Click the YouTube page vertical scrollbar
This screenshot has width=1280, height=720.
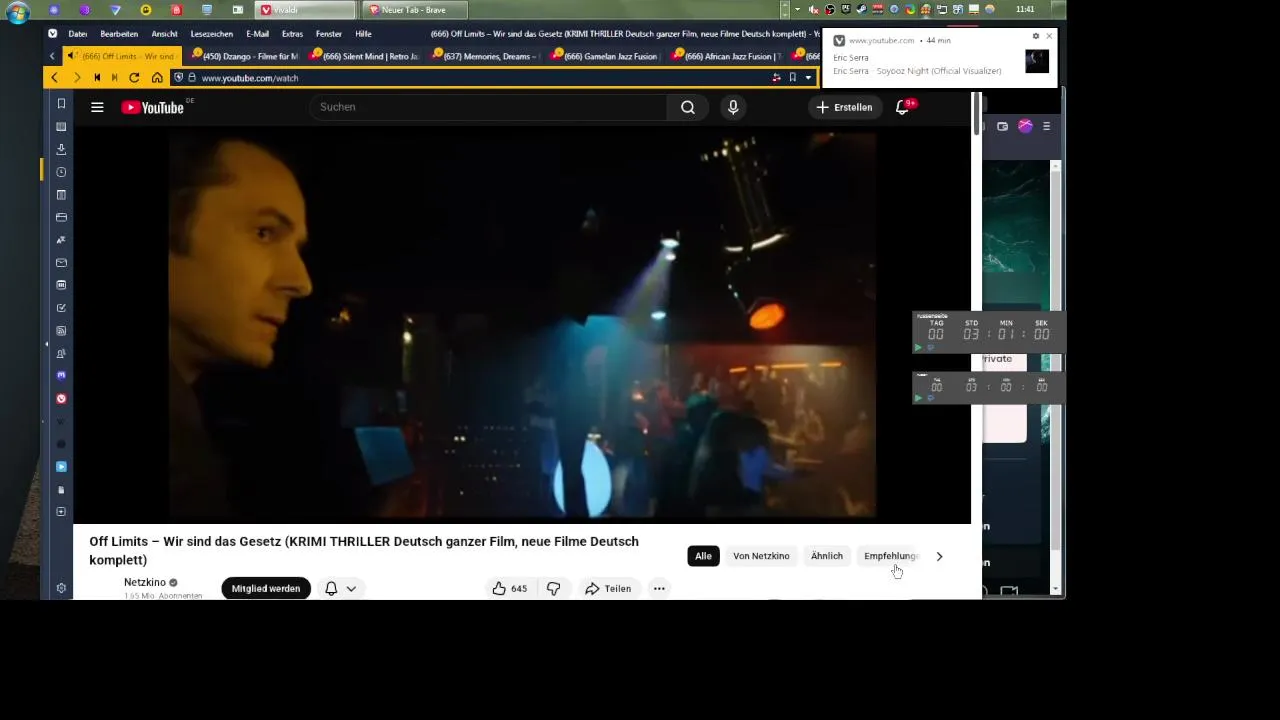coord(976,115)
